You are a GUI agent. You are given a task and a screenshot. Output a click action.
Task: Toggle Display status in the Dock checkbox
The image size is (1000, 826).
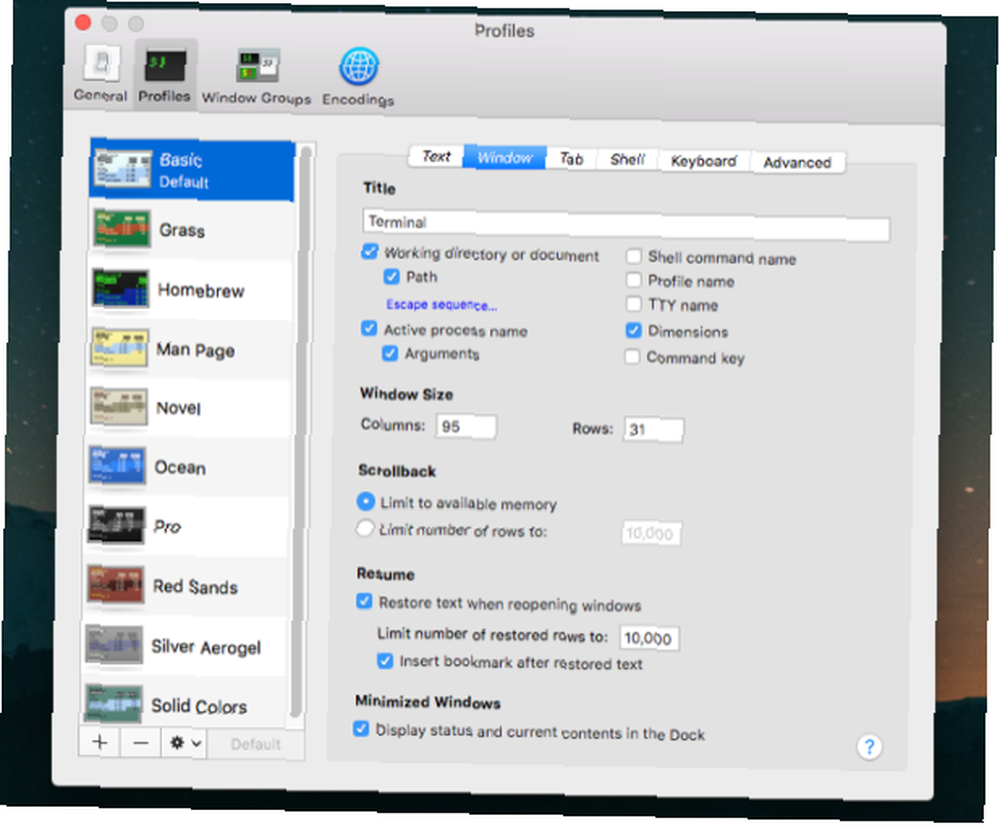[x=361, y=728]
